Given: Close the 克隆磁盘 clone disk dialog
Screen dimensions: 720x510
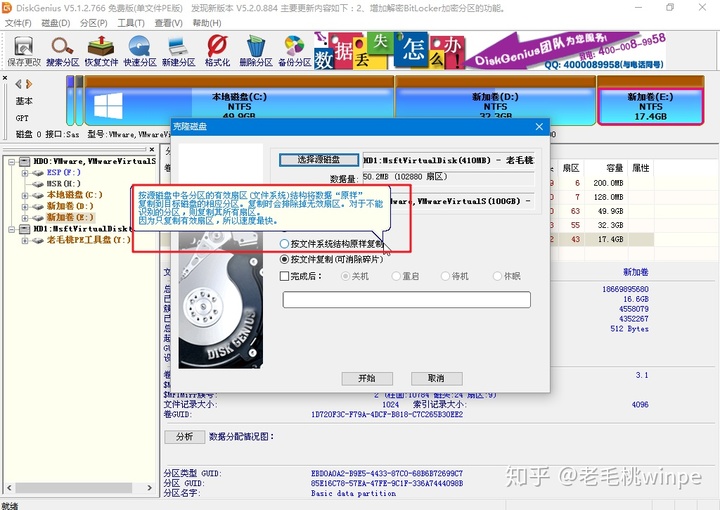Looking at the screenshot, I should [539, 127].
